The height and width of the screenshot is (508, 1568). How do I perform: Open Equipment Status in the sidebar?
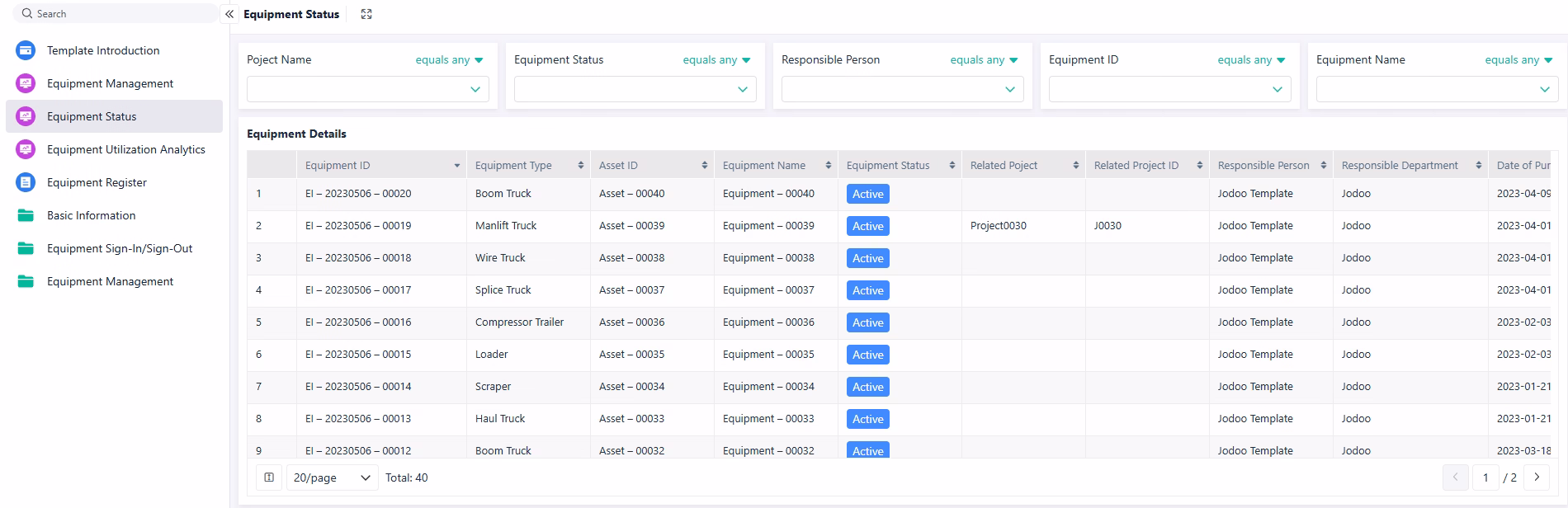tap(92, 116)
